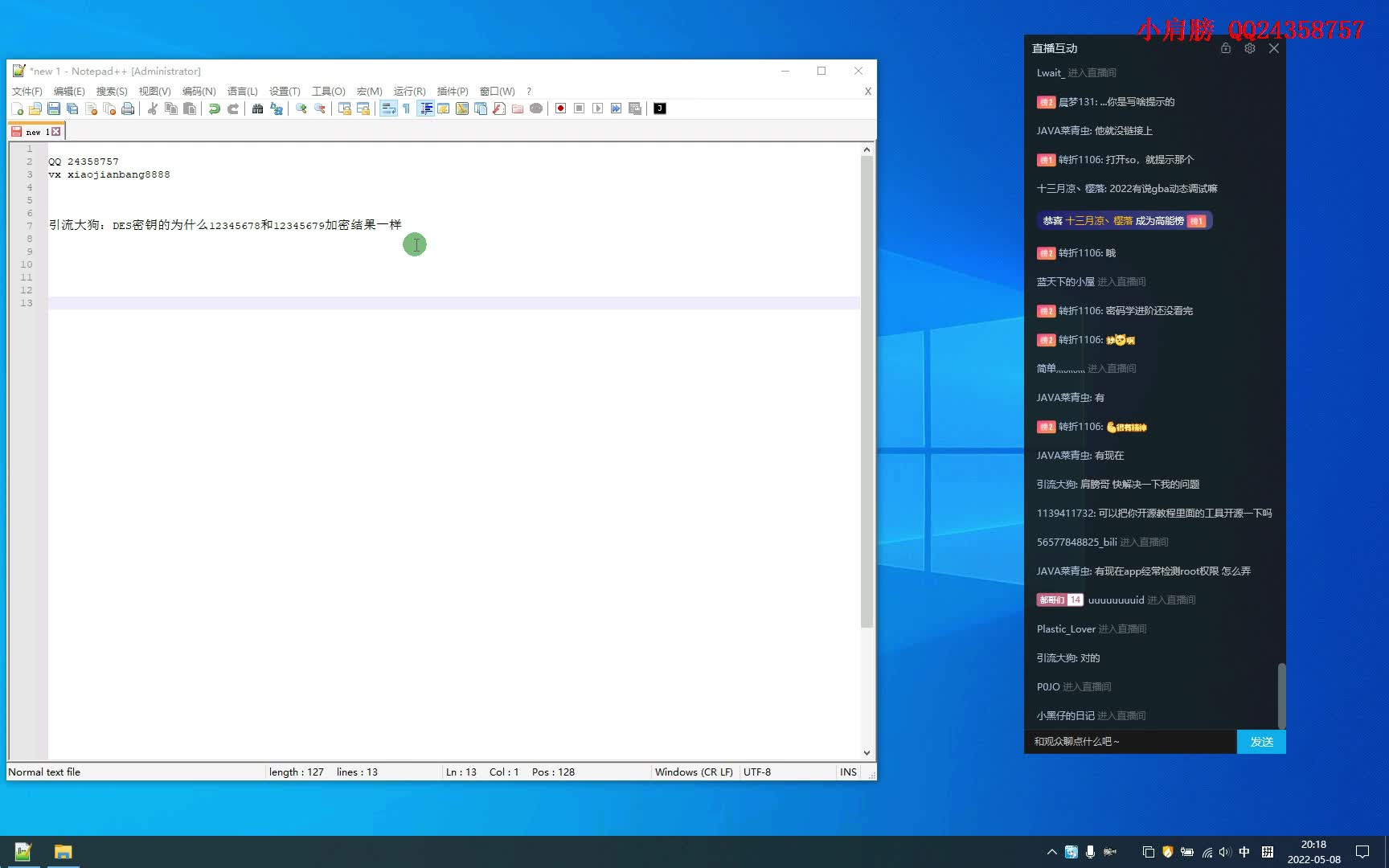The image size is (1389, 868).
Task: Click the Save All toolbar icon
Action: (72, 108)
